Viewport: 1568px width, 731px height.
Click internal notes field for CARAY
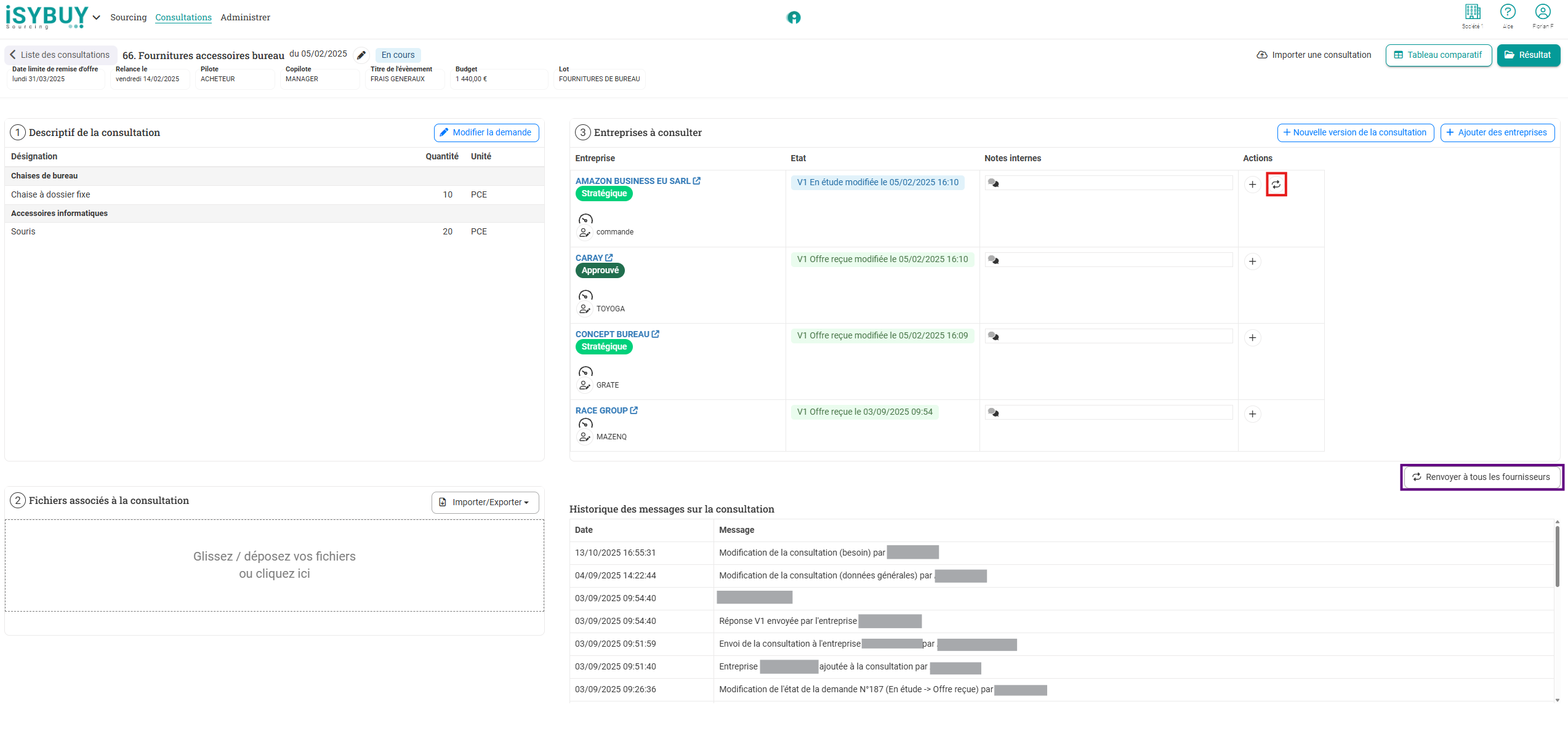tap(1109, 260)
